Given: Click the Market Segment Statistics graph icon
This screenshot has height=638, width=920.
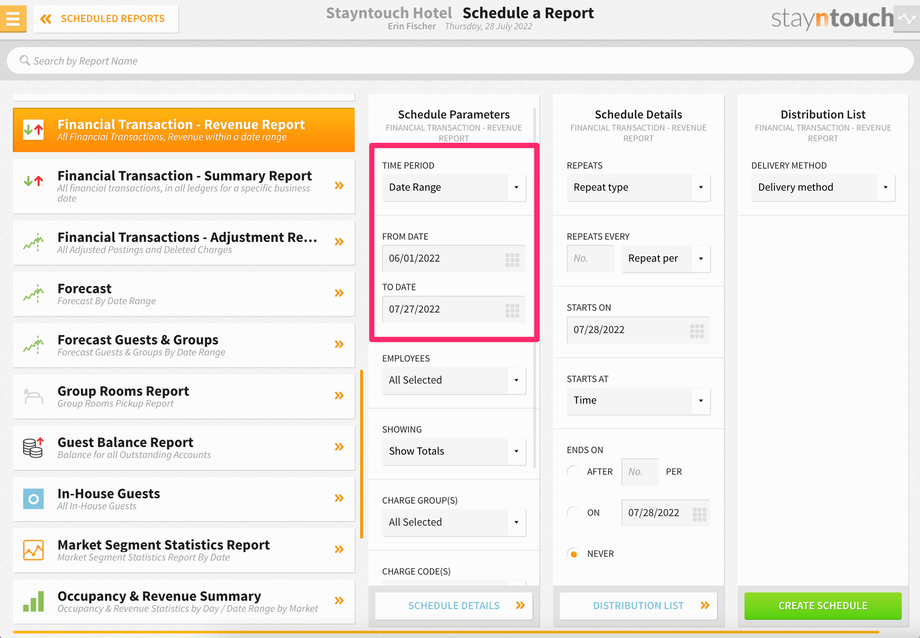Looking at the screenshot, I should tap(33, 550).
